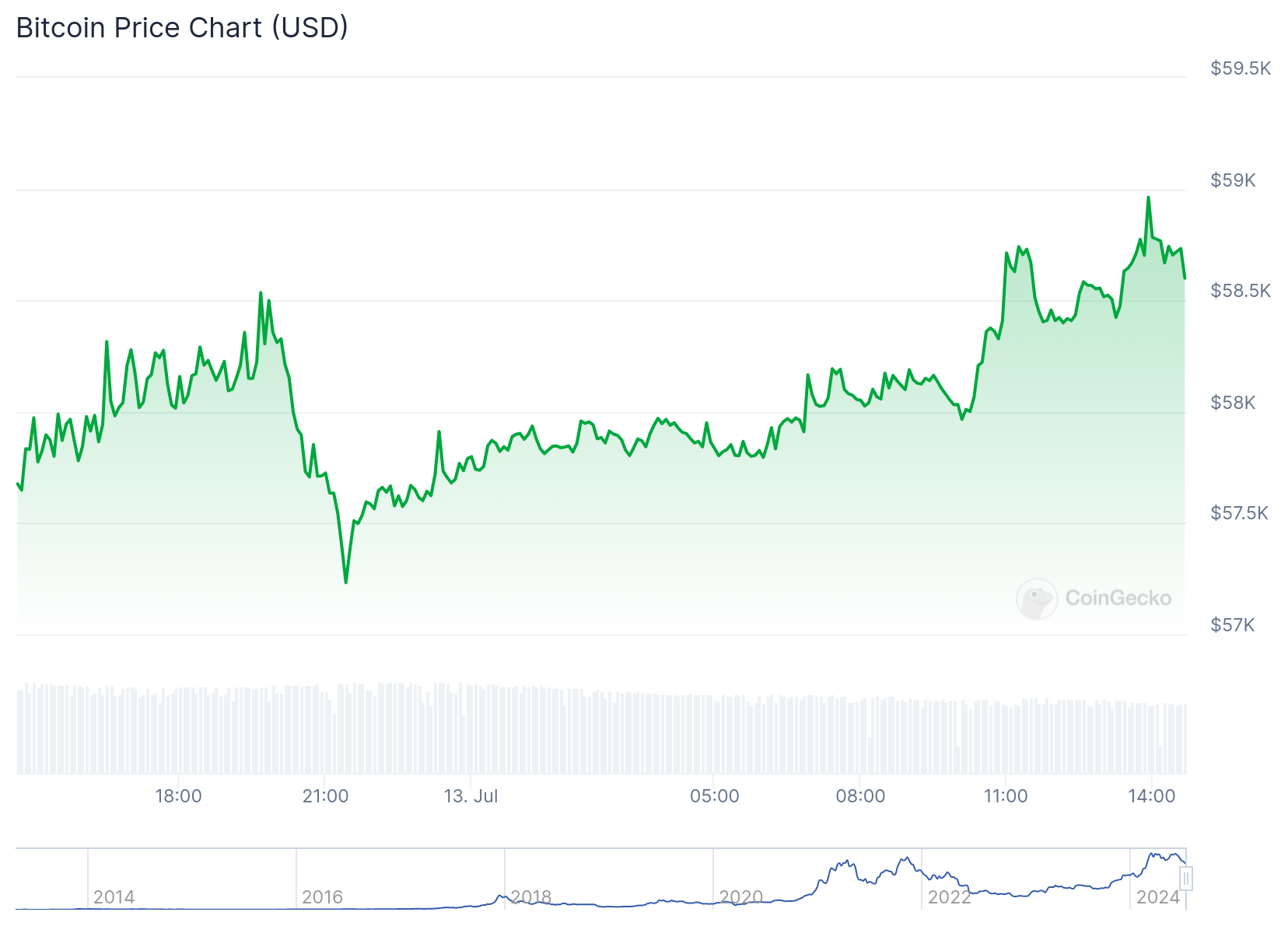Click the 2022 label in the navigator
The image size is (1288, 933).
tap(949, 897)
